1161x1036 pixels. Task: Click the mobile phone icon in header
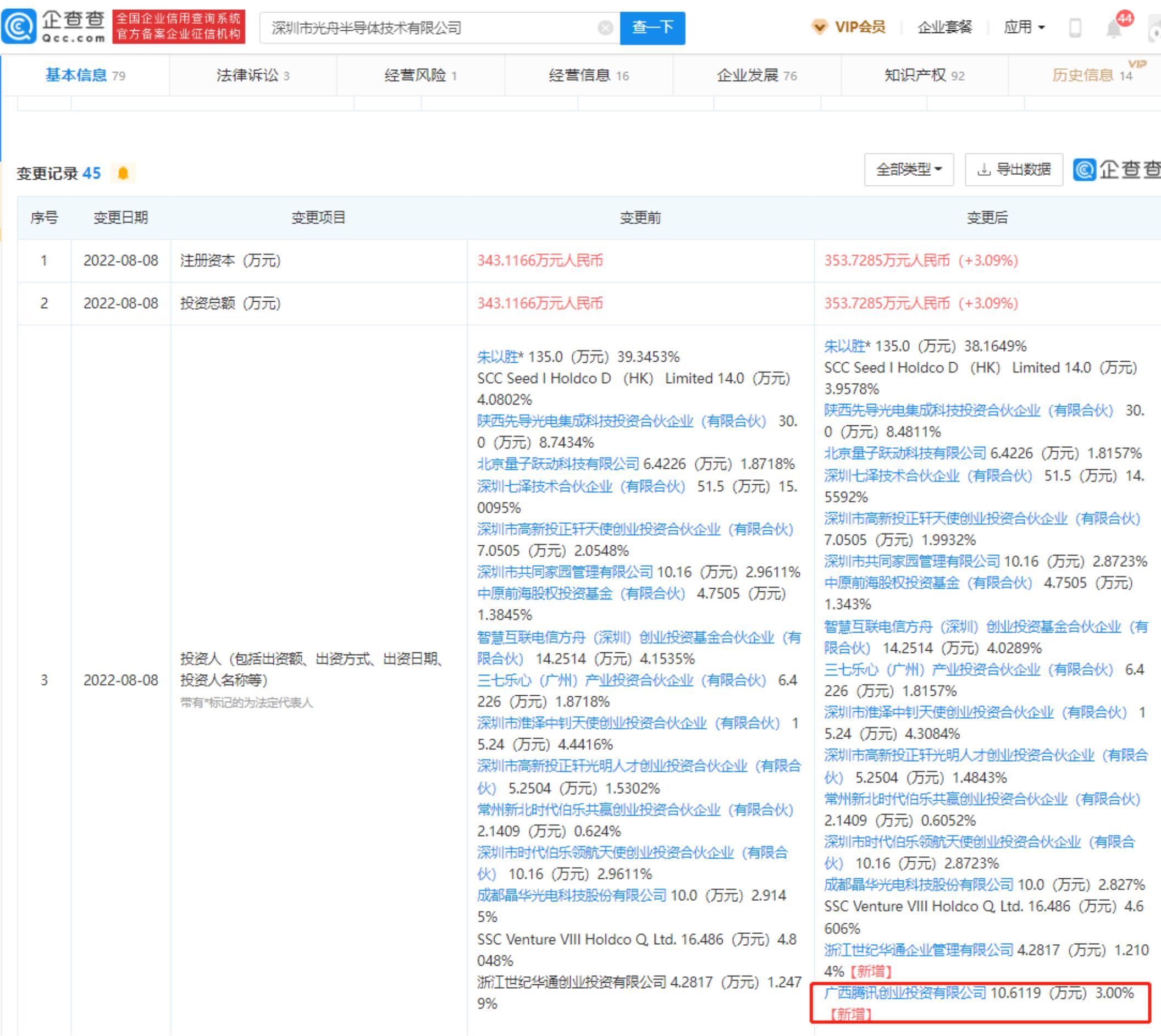[1075, 28]
